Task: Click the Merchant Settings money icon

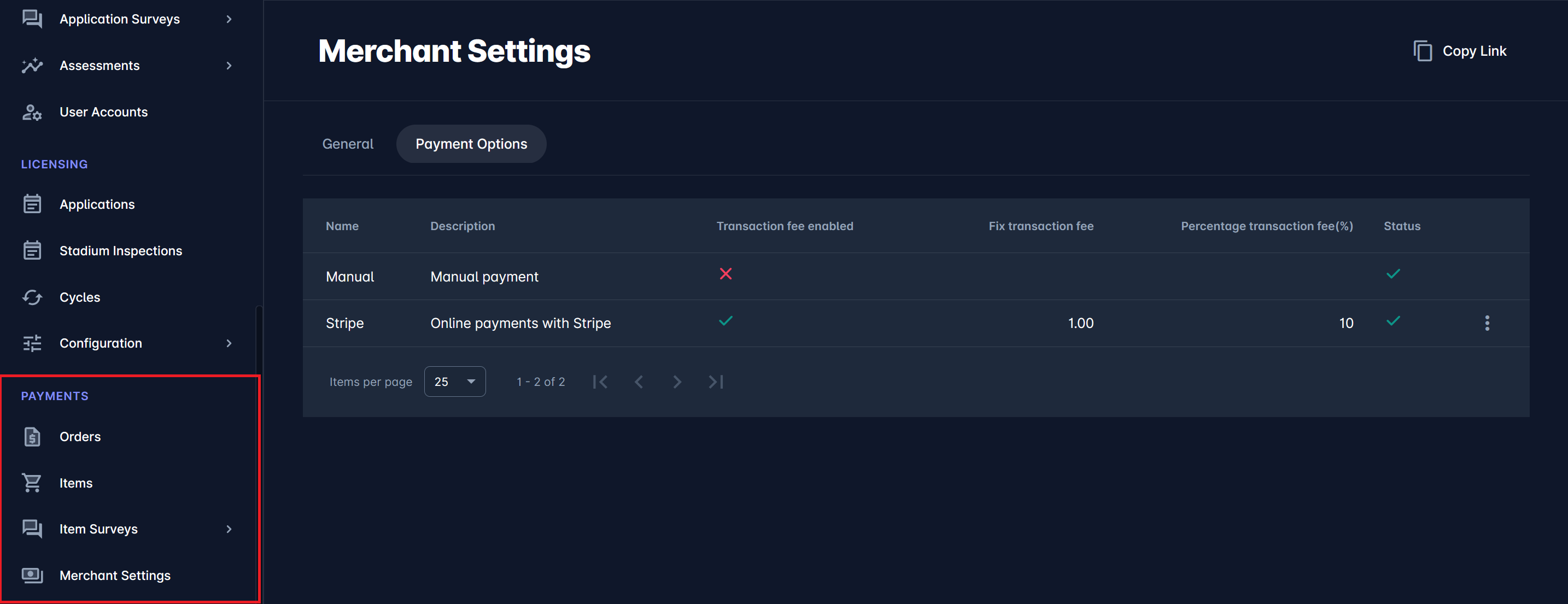Action: pos(32,576)
